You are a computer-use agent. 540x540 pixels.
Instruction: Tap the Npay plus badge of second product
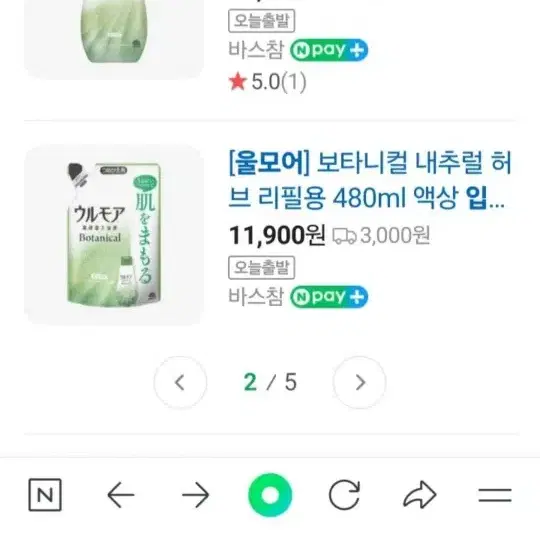329,297
